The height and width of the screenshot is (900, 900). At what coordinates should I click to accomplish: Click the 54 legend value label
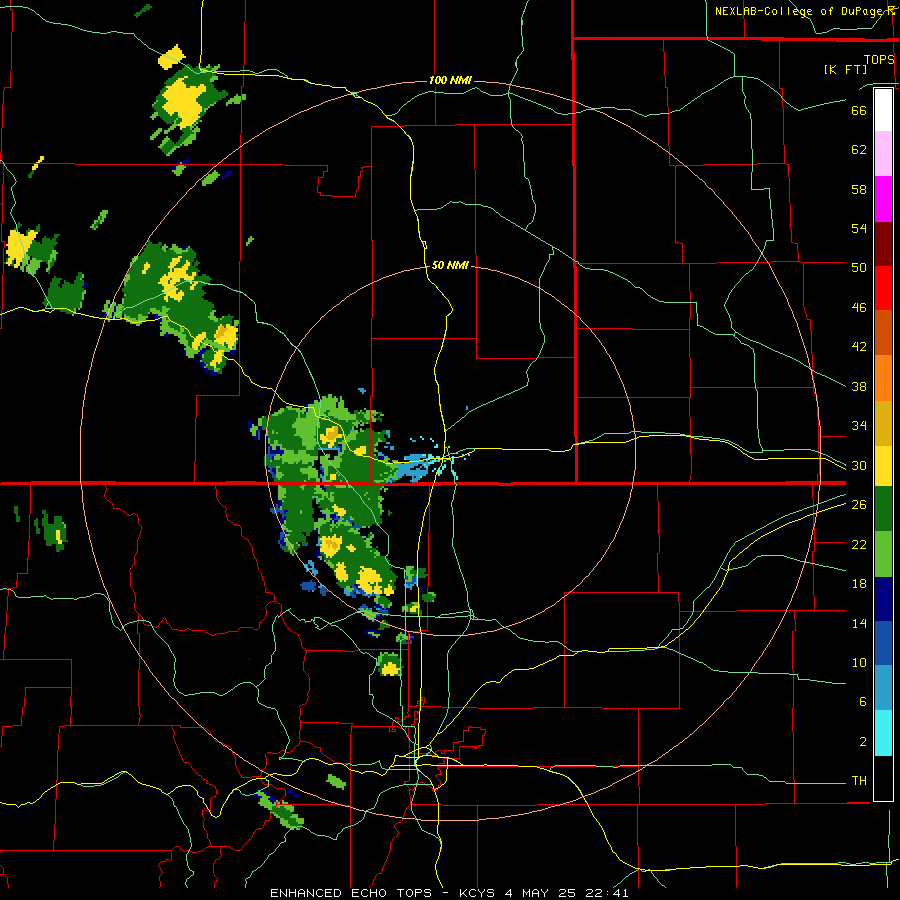click(x=859, y=228)
